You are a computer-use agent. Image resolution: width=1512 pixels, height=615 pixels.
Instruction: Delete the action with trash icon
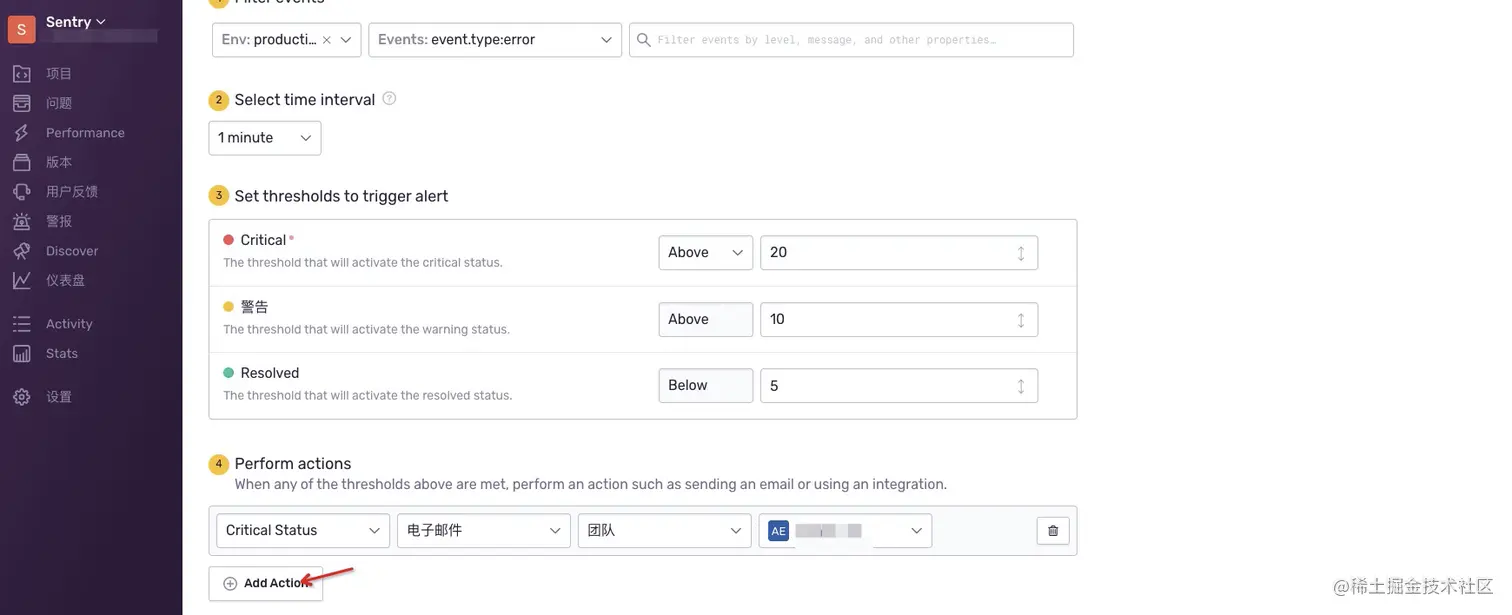[x=1053, y=531]
